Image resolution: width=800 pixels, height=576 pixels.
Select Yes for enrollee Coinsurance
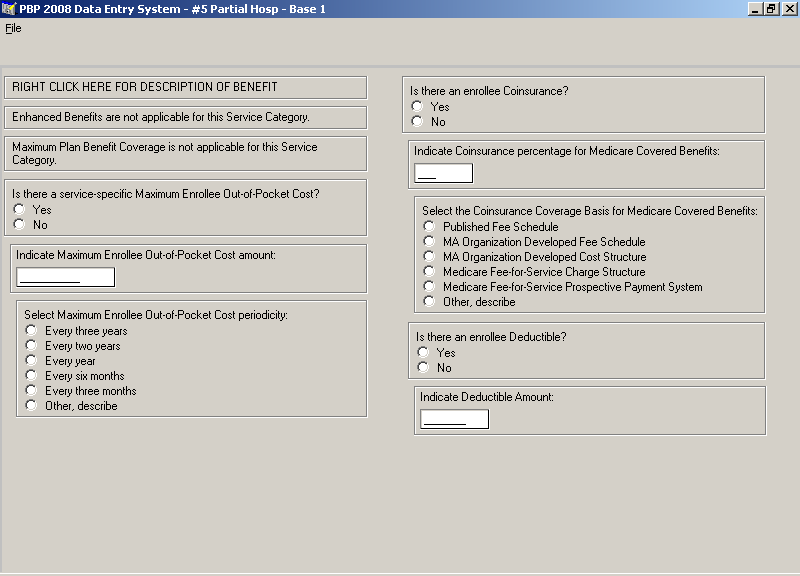pyautogui.click(x=417, y=106)
